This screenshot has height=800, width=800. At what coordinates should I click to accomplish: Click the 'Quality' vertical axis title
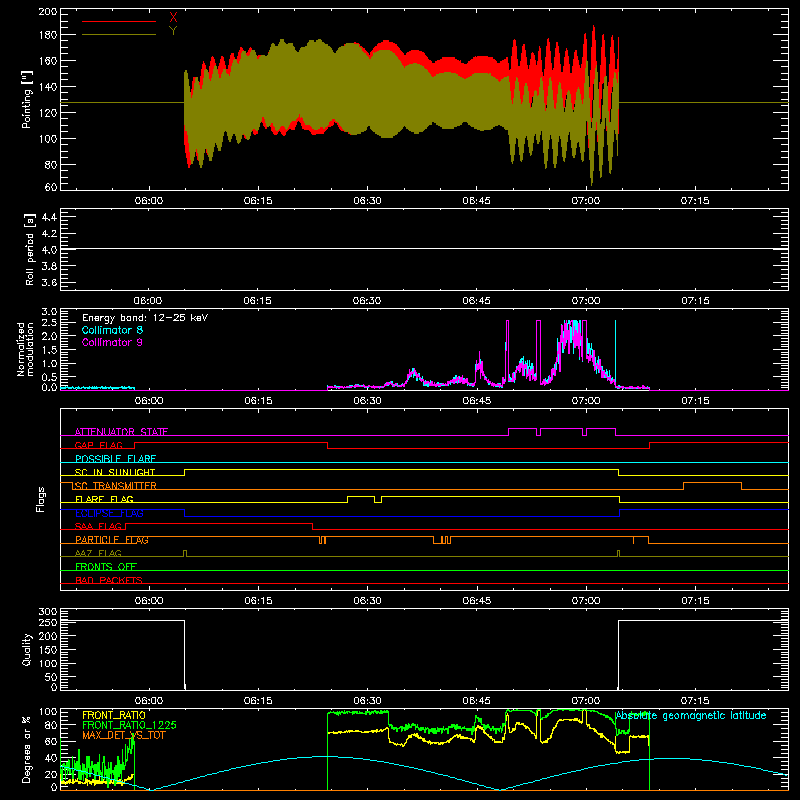(x=27, y=649)
